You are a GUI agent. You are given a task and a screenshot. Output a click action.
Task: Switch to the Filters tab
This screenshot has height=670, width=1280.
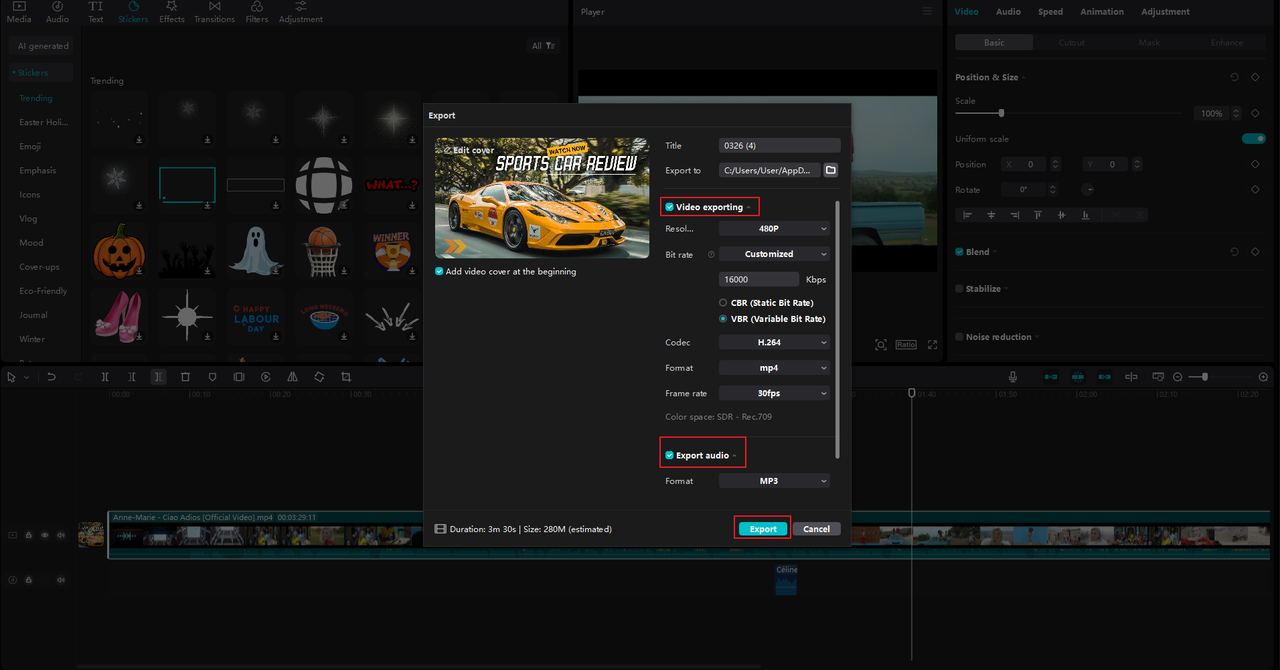257,12
